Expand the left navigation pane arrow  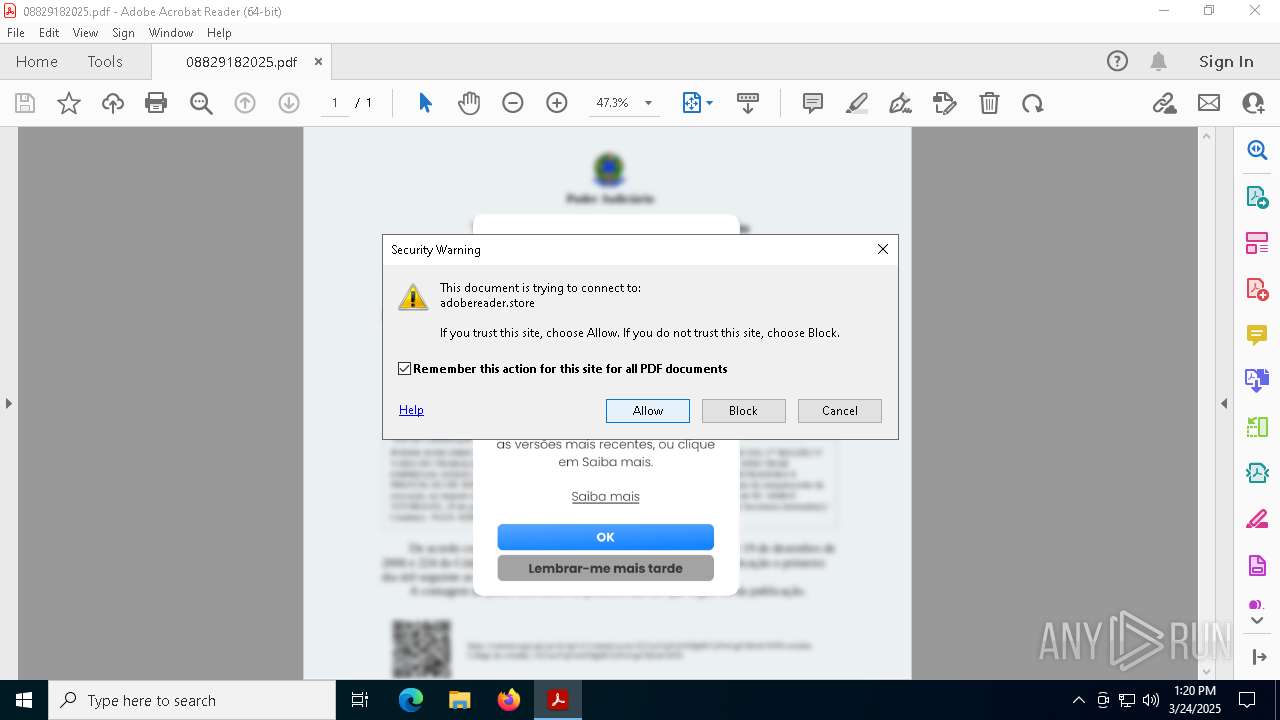[x=8, y=403]
